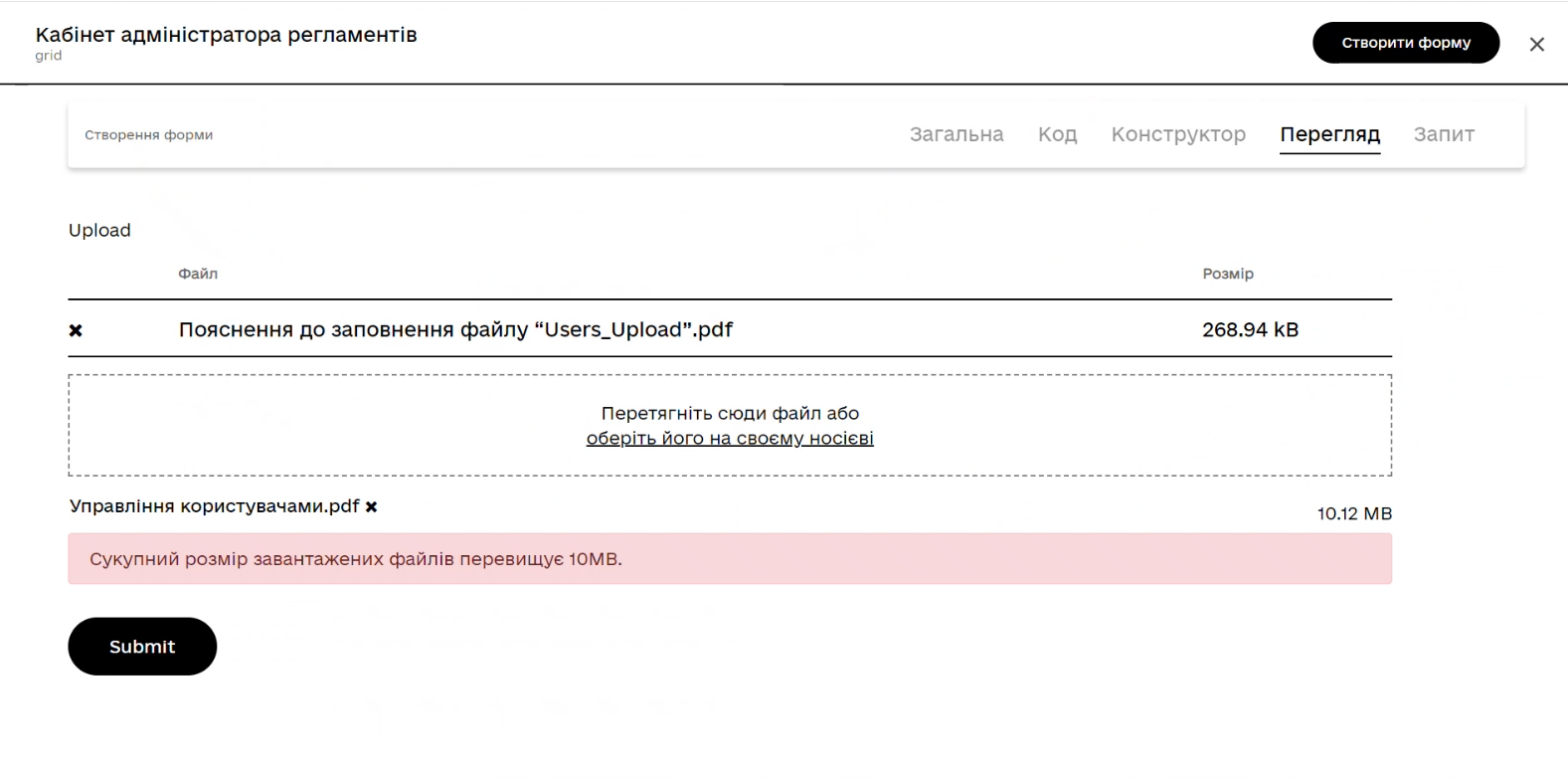
Task: Open the Загальна tab
Action: point(957,134)
